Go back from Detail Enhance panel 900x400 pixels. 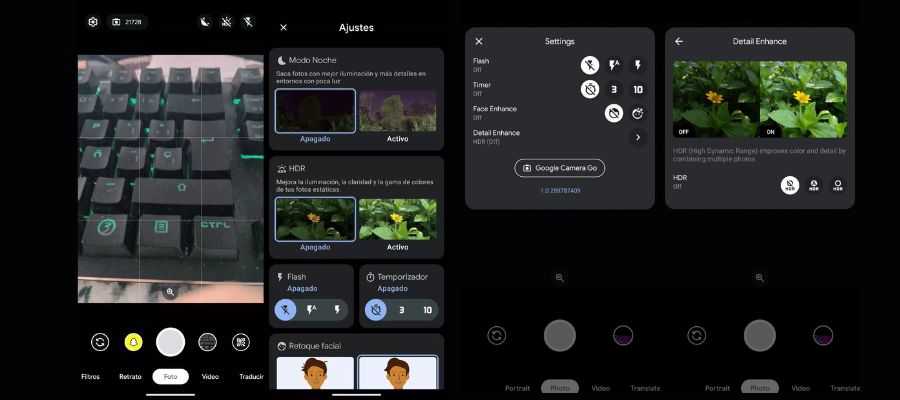coord(679,42)
